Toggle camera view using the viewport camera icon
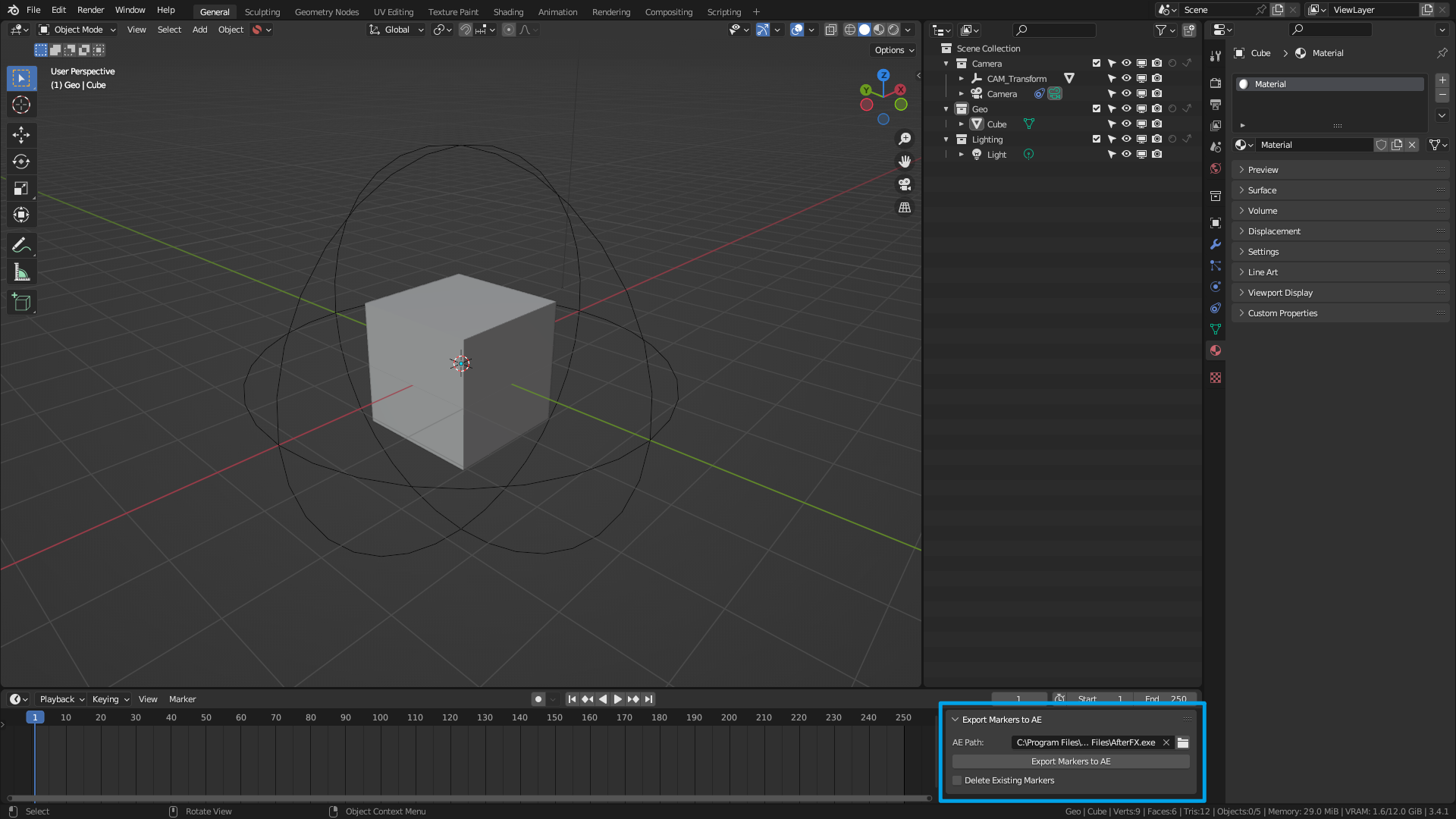The height and width of the screenshot is (819, 1456). click(x=904, y=184)
